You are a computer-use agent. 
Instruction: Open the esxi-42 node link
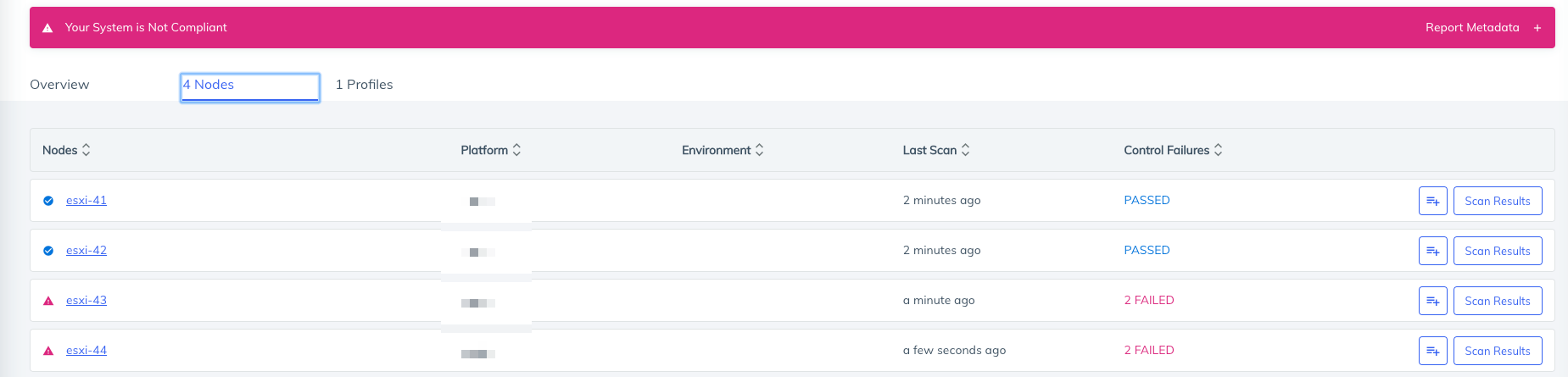pyautogui.click(x=86, y=251)
